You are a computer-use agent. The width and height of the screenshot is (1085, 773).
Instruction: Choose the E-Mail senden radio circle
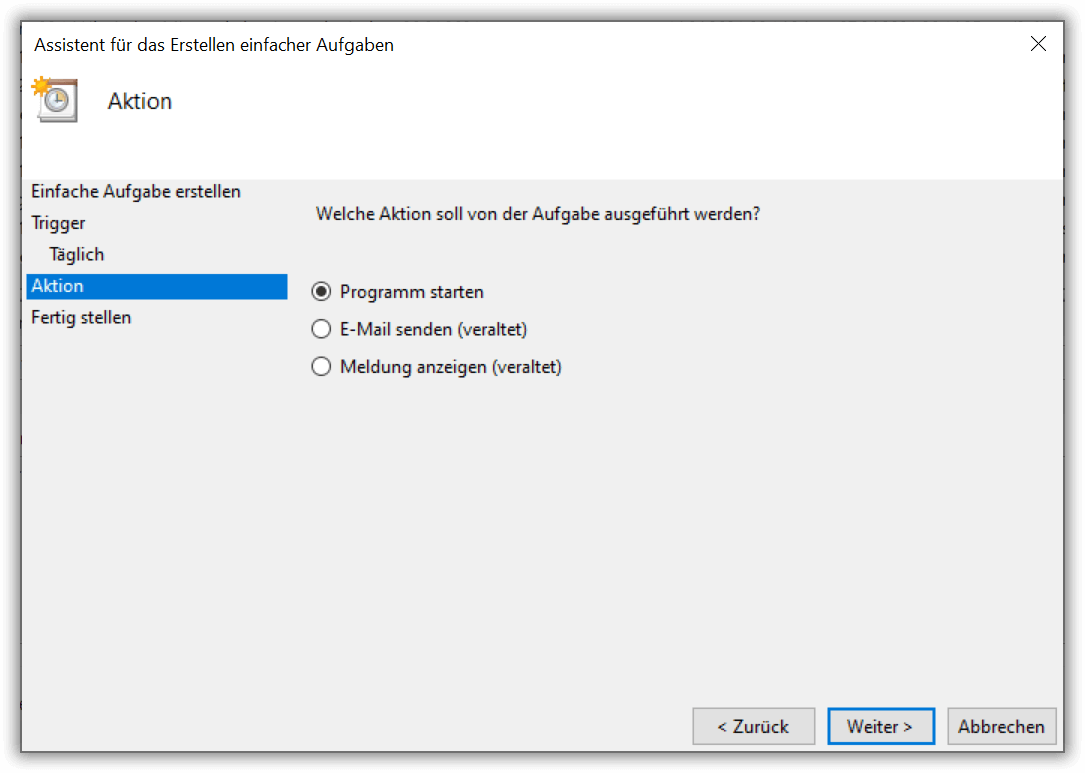pos(321,329)
